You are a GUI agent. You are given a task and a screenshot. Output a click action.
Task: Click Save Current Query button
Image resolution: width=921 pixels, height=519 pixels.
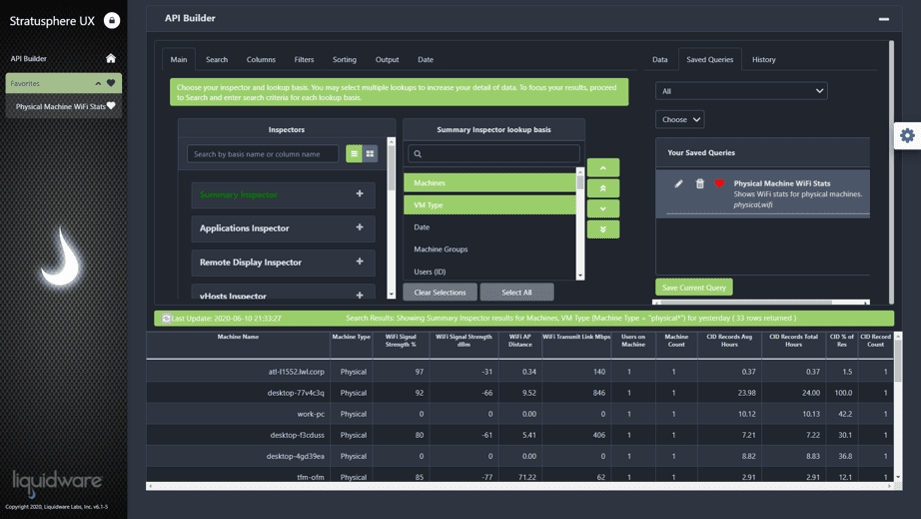(x=694, y=288)
